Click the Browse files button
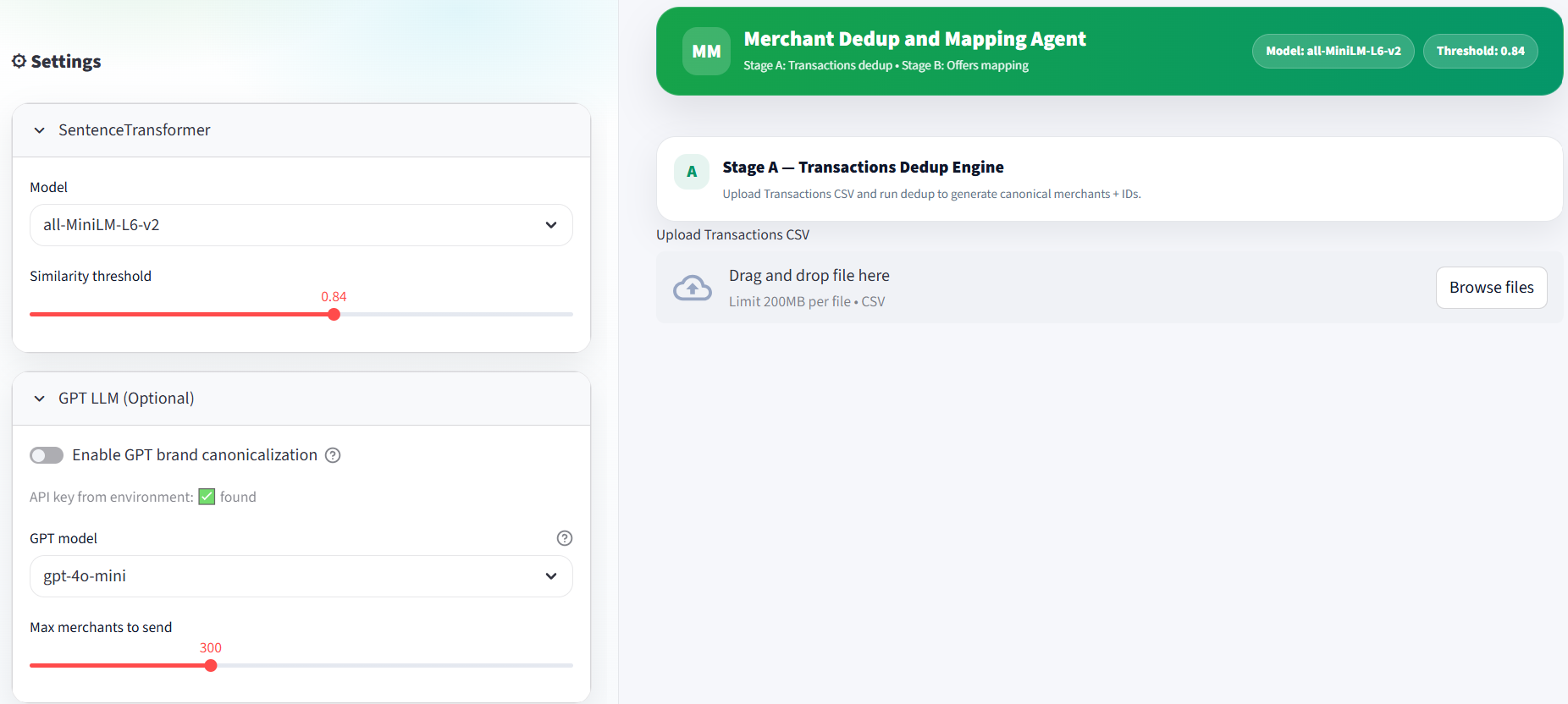This screenshot has height=704, width=1568. tap(1490, 288)
